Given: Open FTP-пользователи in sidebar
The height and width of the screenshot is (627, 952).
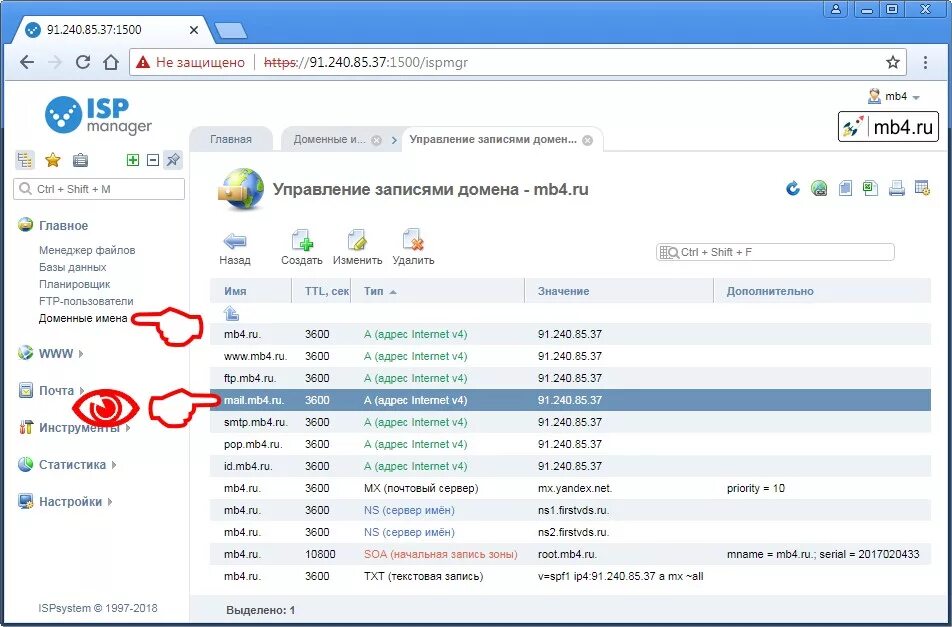Looking at the screenshot, I should coord(86,301).
